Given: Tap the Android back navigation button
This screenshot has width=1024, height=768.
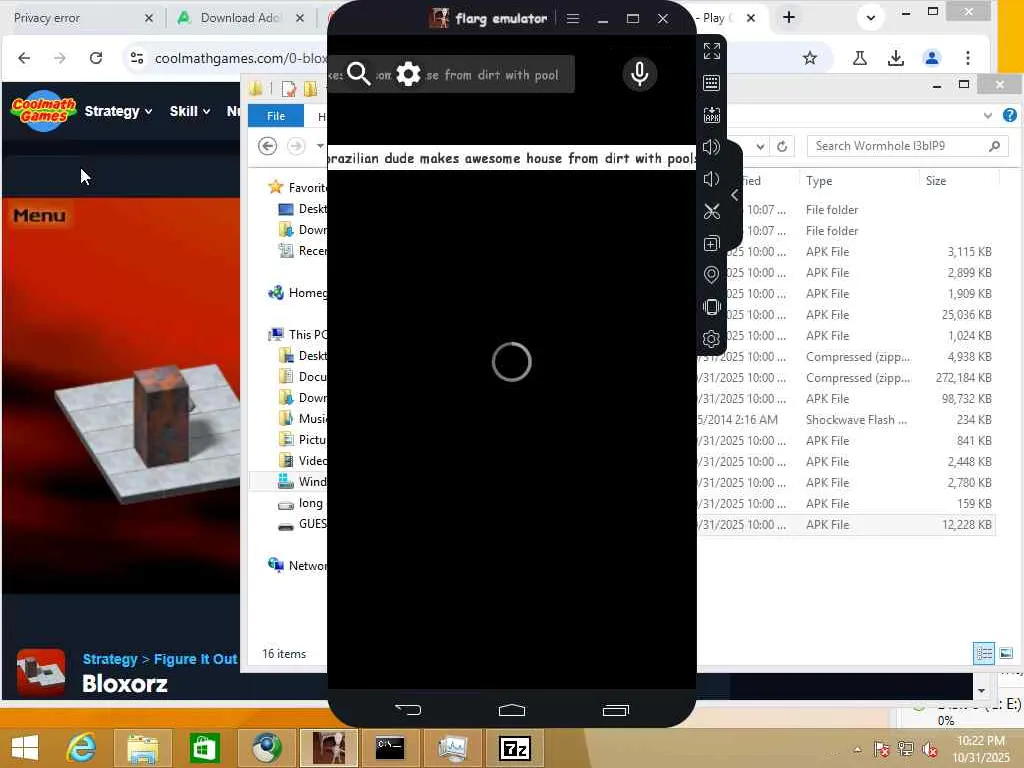Looking at the screenshot, I should 408,710.
